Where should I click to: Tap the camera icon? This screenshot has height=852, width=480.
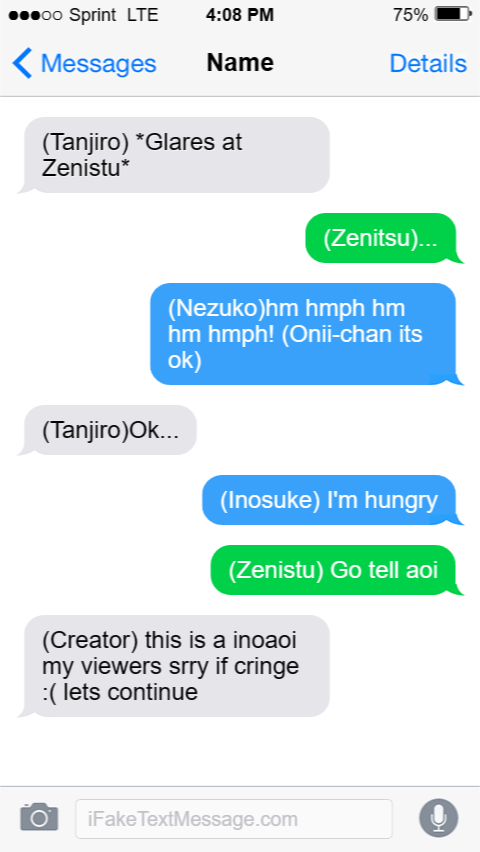pyautogui.click(x=39, y=817)
